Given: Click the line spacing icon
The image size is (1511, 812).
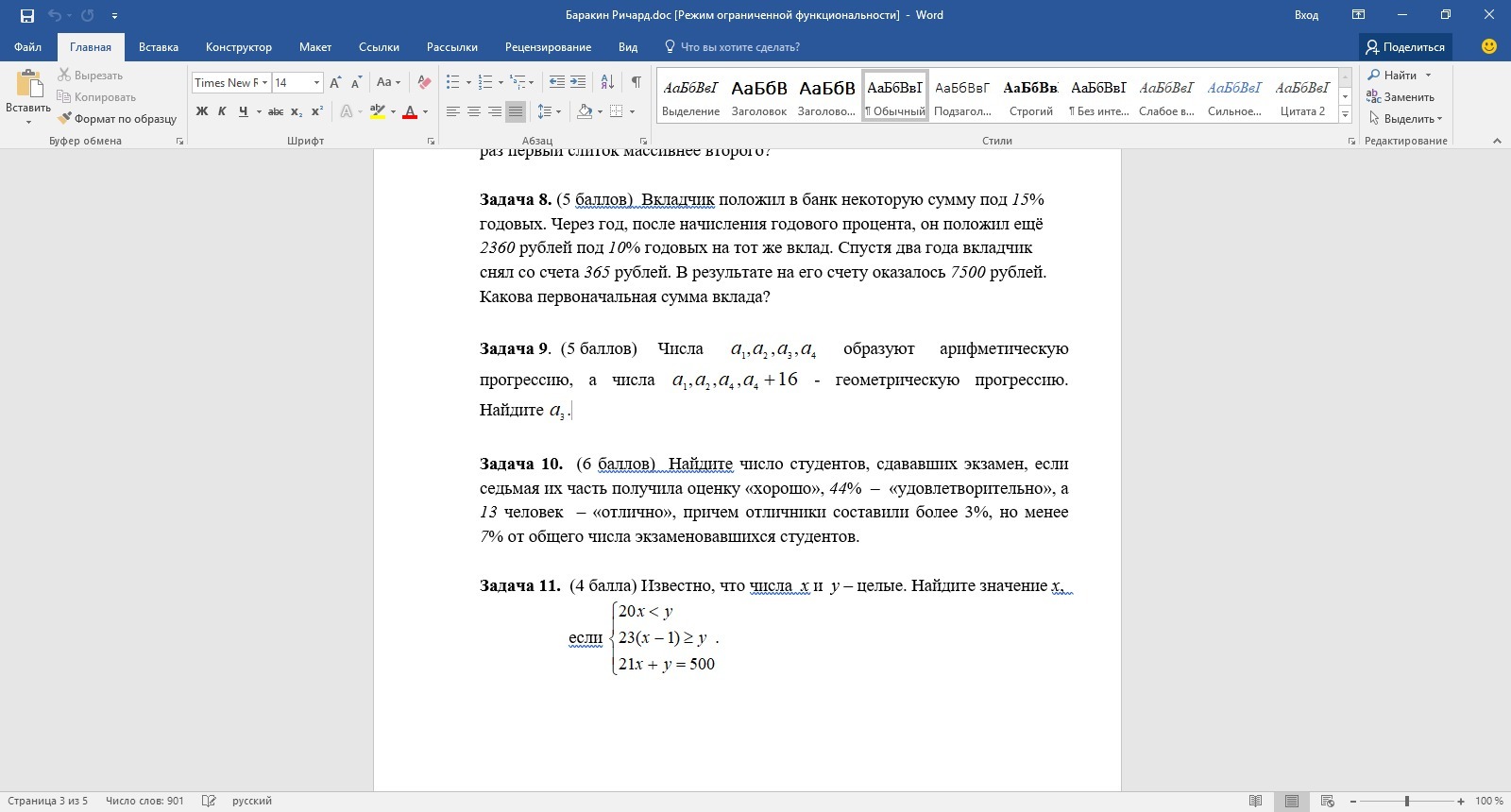Looking at the screenshot, I should tap(545, 111).
